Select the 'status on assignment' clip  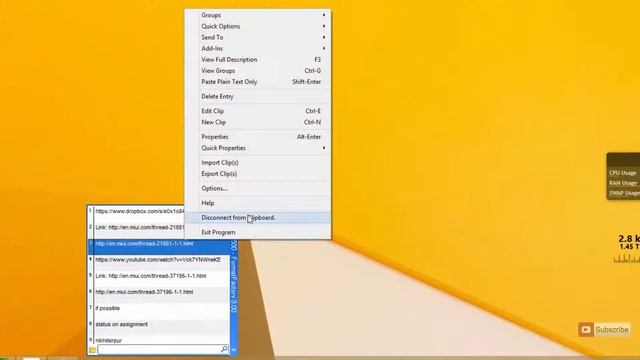(159, 324)
